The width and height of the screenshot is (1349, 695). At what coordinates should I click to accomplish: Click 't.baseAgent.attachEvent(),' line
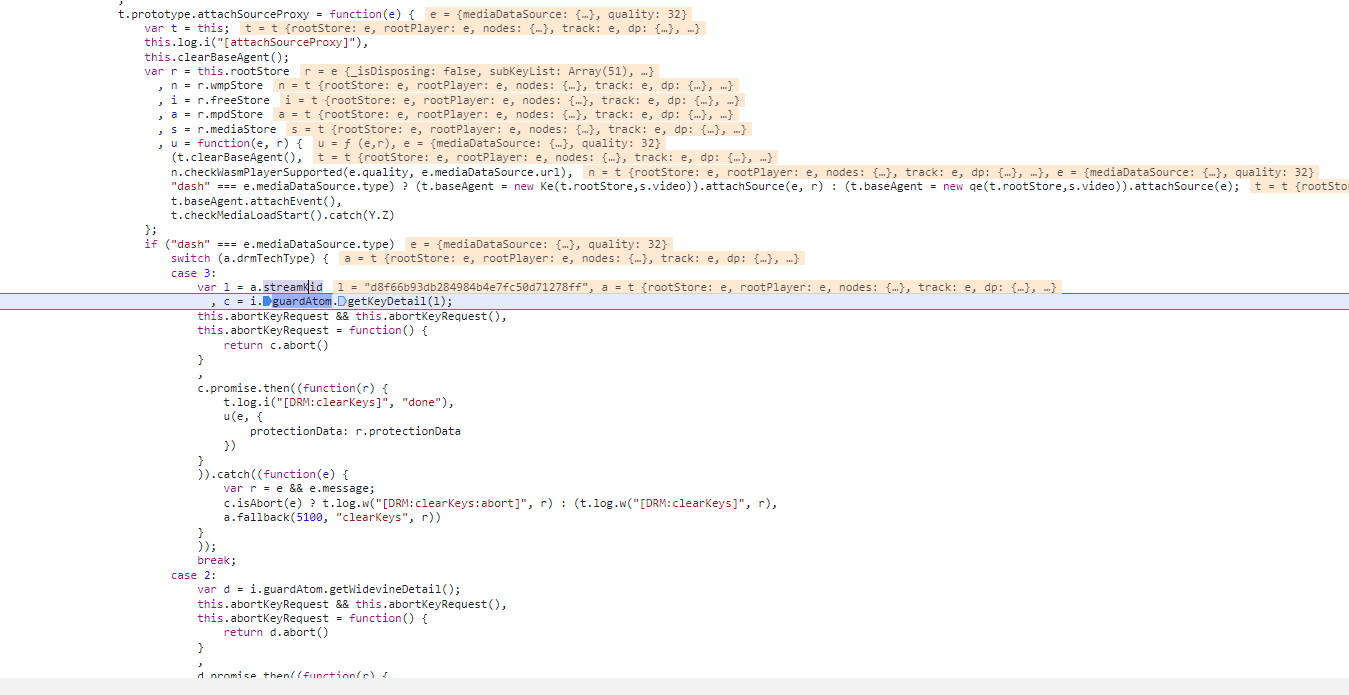256,201
